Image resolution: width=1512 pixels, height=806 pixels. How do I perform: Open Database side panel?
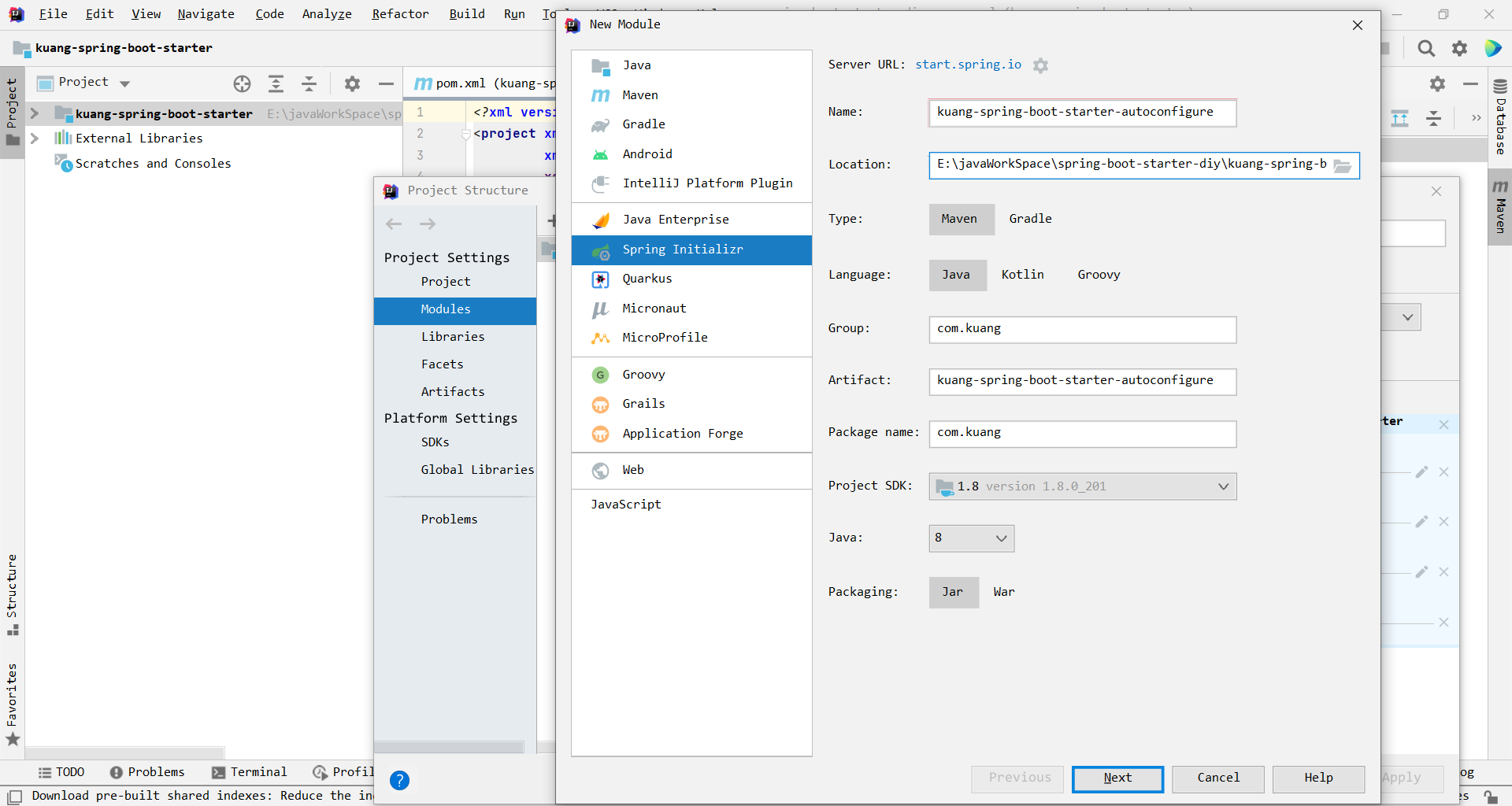[1500, 117]
